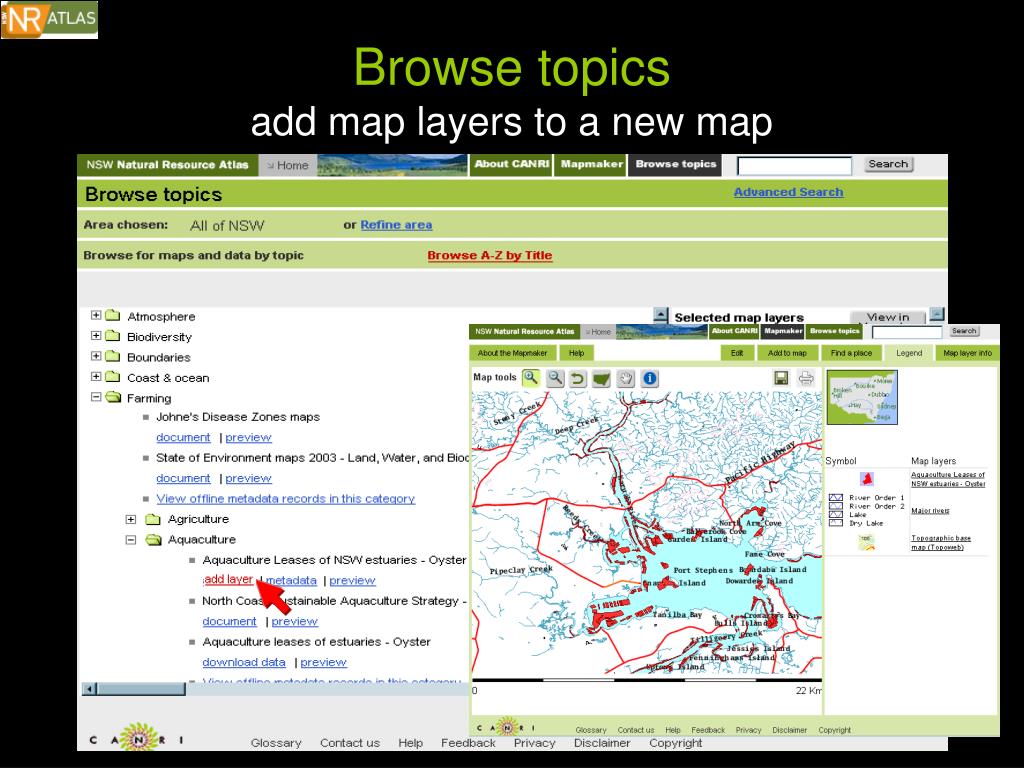Select the zoom out map tool
This screenshot has width=1024, height=768.
[555, 378]
